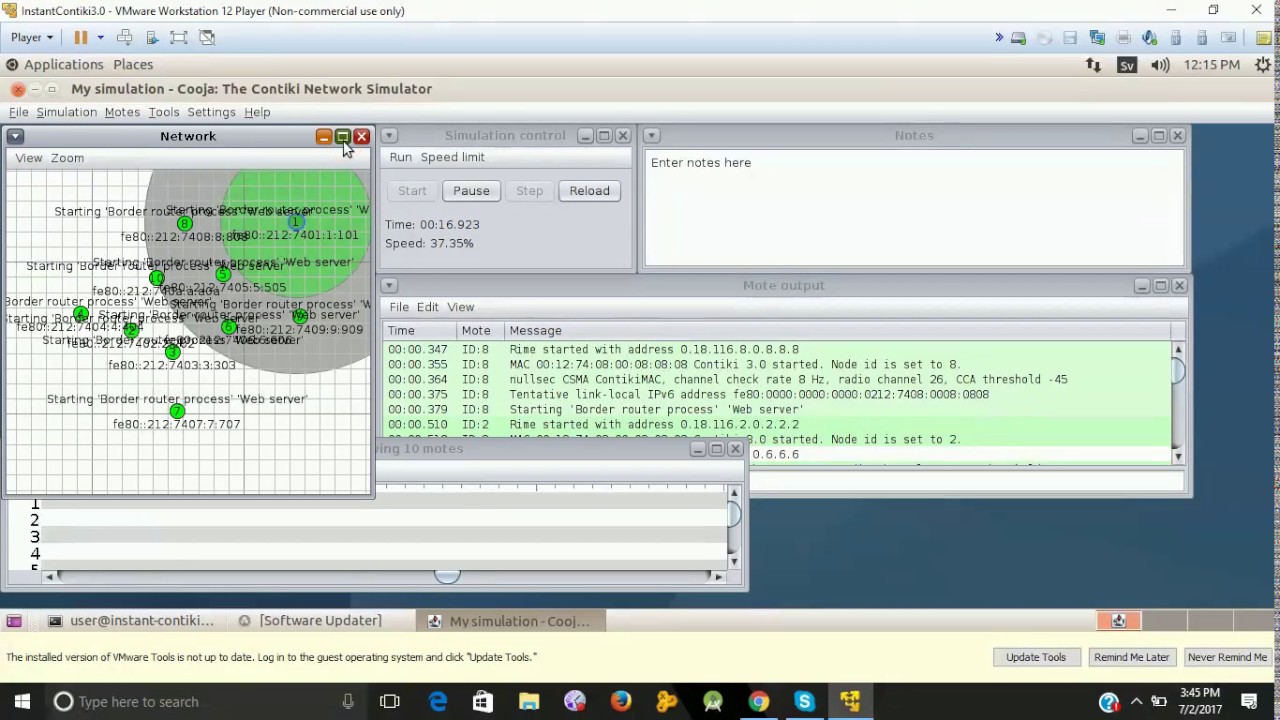Select mote 8 node in network view

184,223
